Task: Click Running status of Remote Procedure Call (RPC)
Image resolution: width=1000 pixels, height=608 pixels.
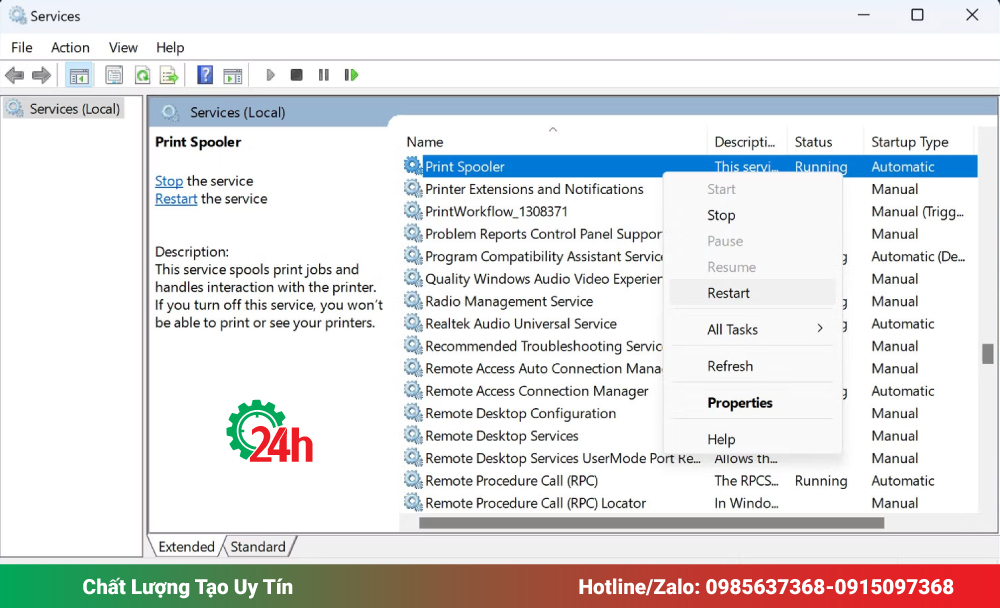Action: tap(821, 480)
